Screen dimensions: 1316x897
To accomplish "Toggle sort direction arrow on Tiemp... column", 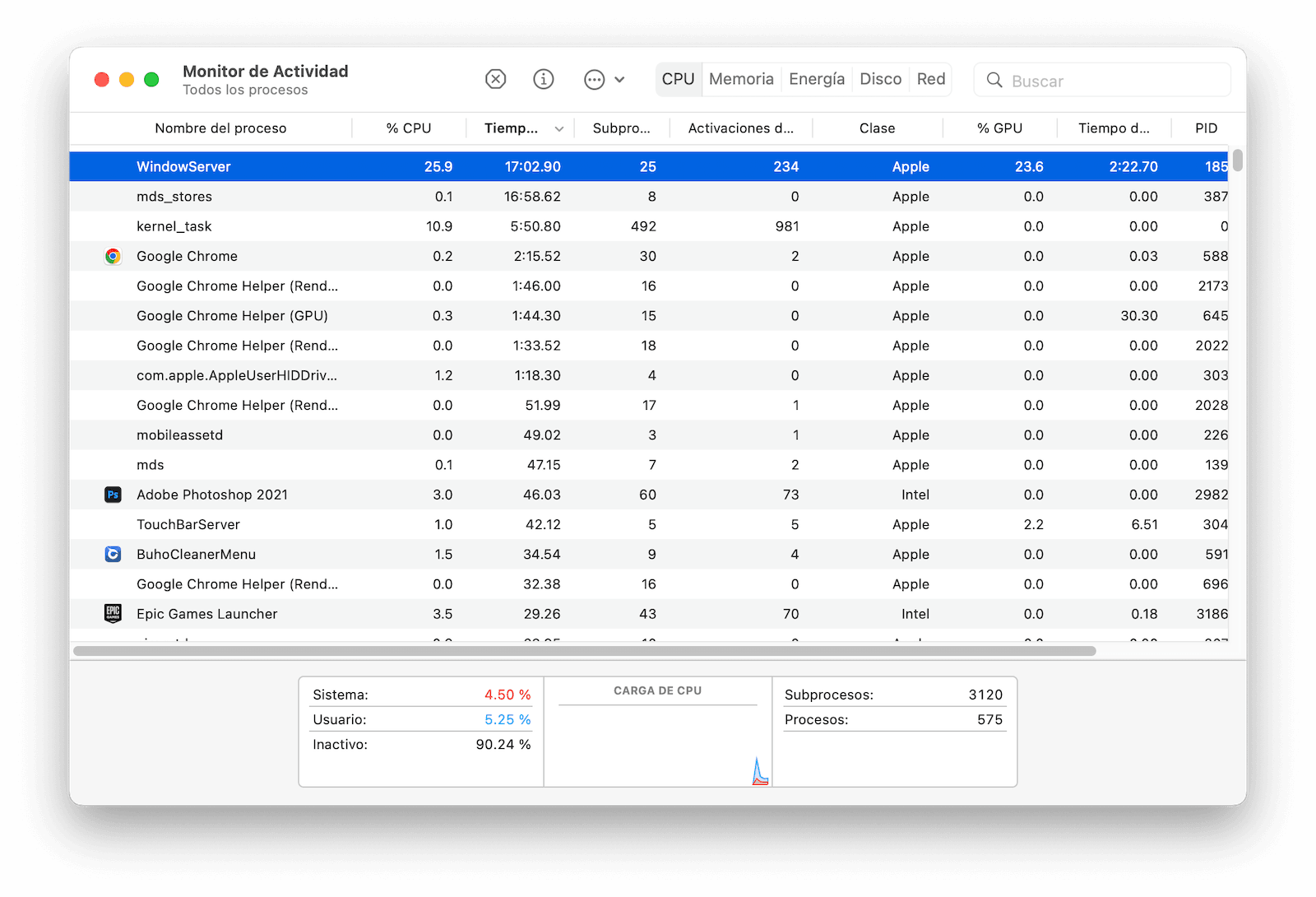I will [559, 129].
